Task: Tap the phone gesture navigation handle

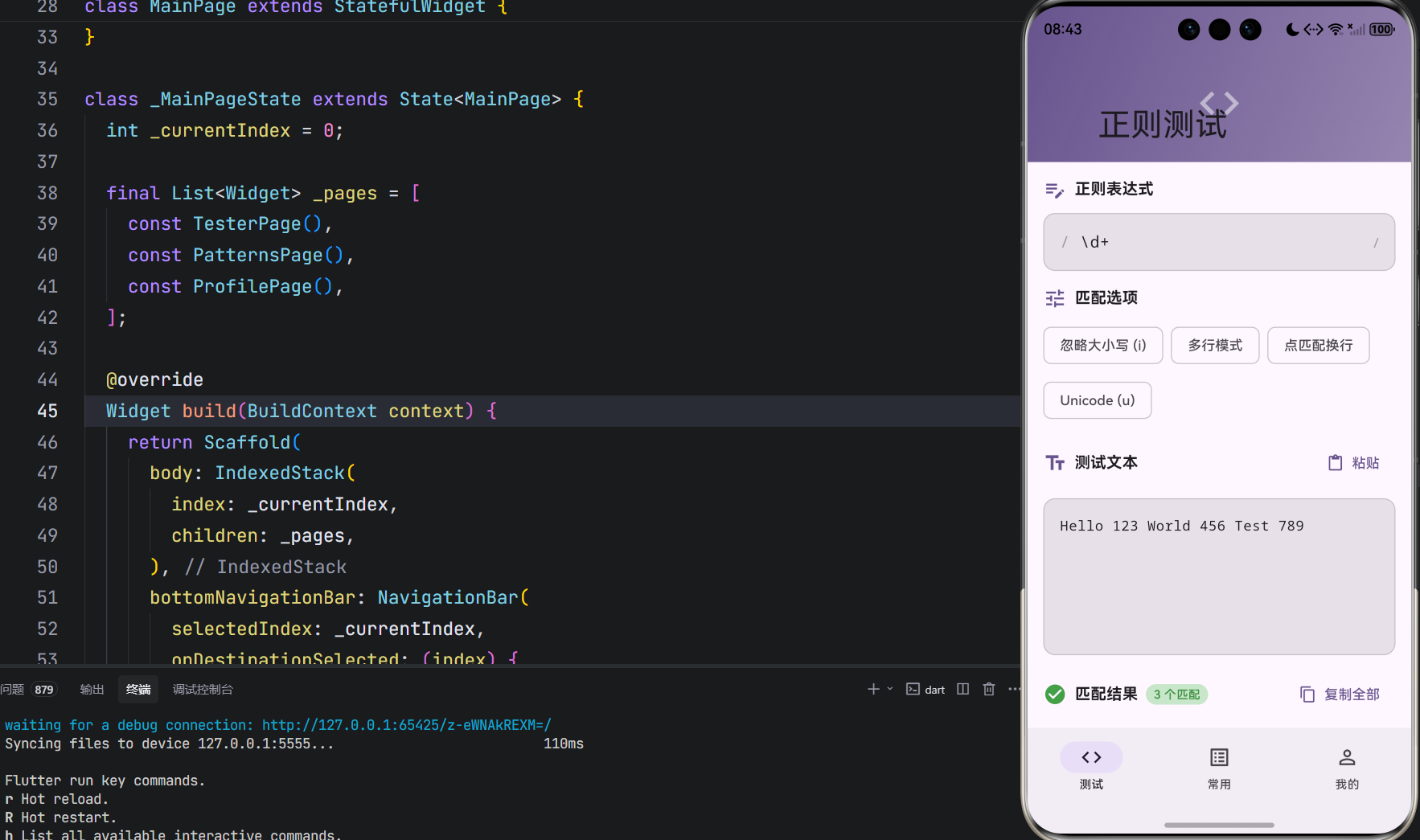Action: click(1219, 825)
